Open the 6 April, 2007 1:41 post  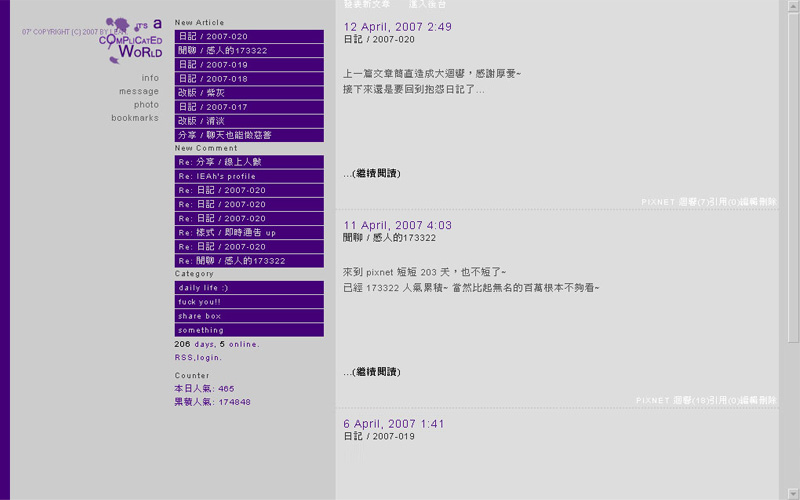[394, 424]
